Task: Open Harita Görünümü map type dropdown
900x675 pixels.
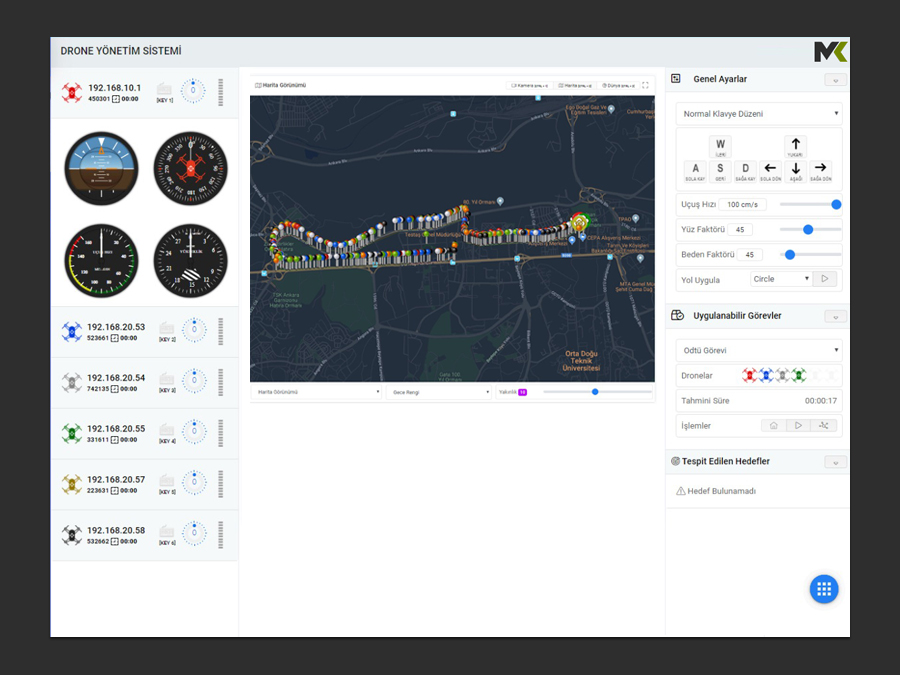Action: point(317,392)
